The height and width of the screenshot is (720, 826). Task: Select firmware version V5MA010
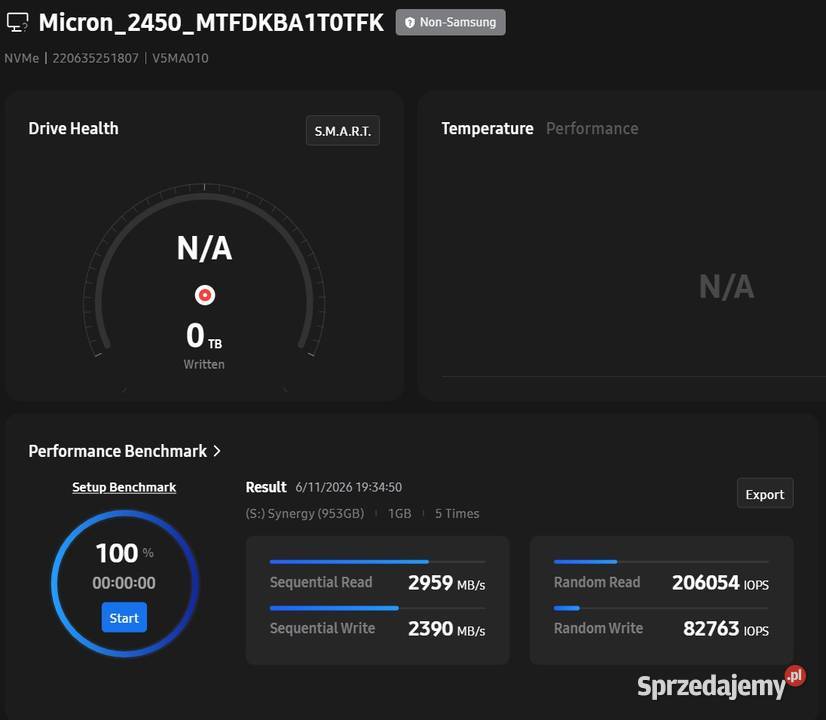180,58
